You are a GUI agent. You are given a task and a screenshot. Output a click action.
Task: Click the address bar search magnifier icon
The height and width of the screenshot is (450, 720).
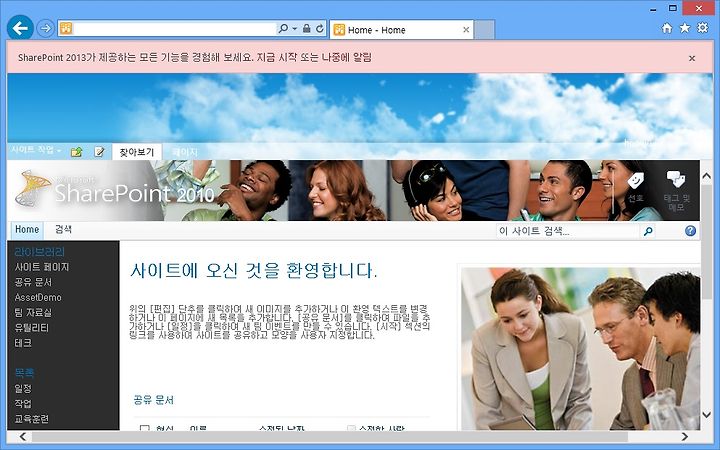pyautogui.click(x=283, y=28)
